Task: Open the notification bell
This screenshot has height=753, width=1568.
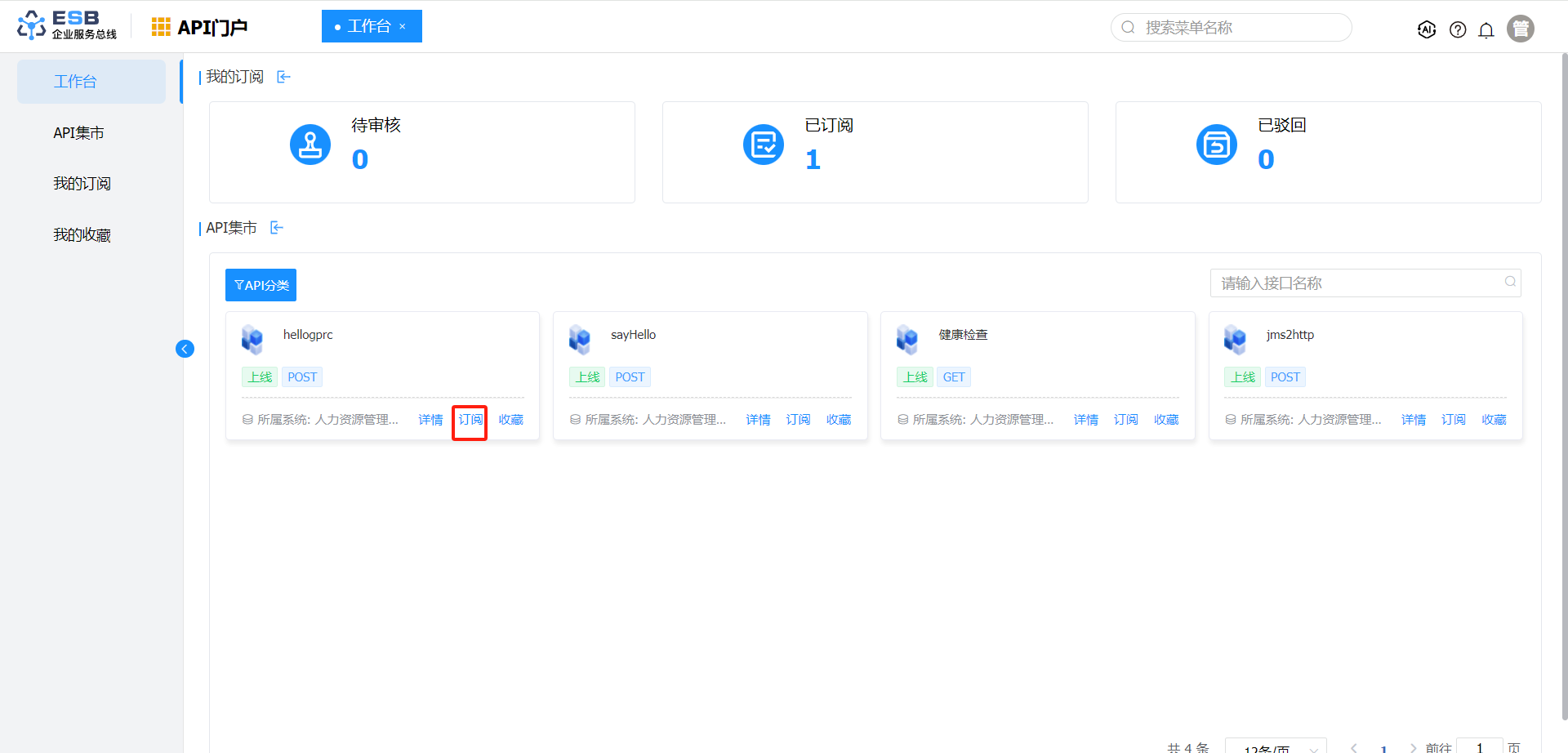Action: tap(1486, 30)
